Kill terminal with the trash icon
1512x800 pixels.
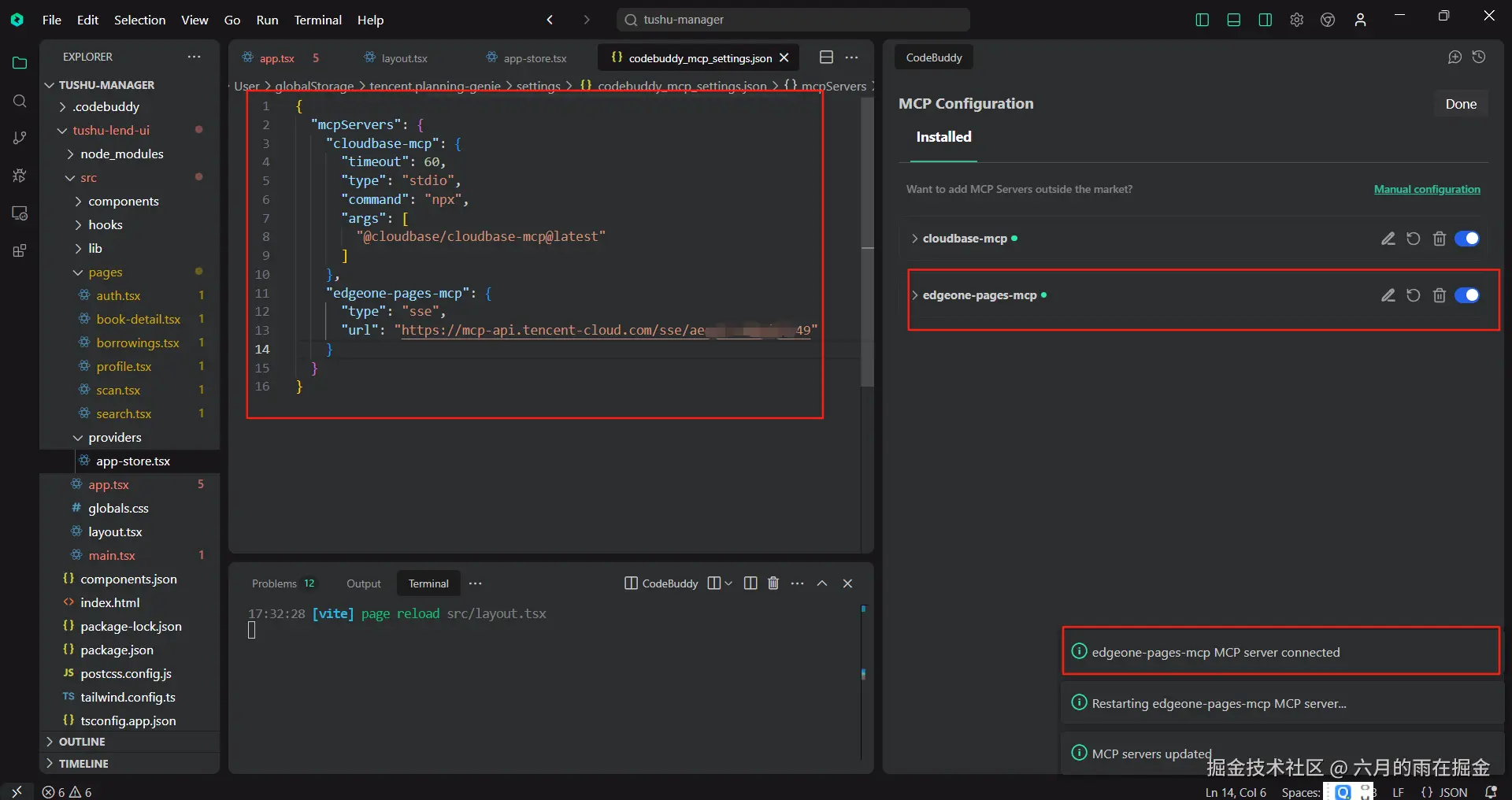(773, 583)
